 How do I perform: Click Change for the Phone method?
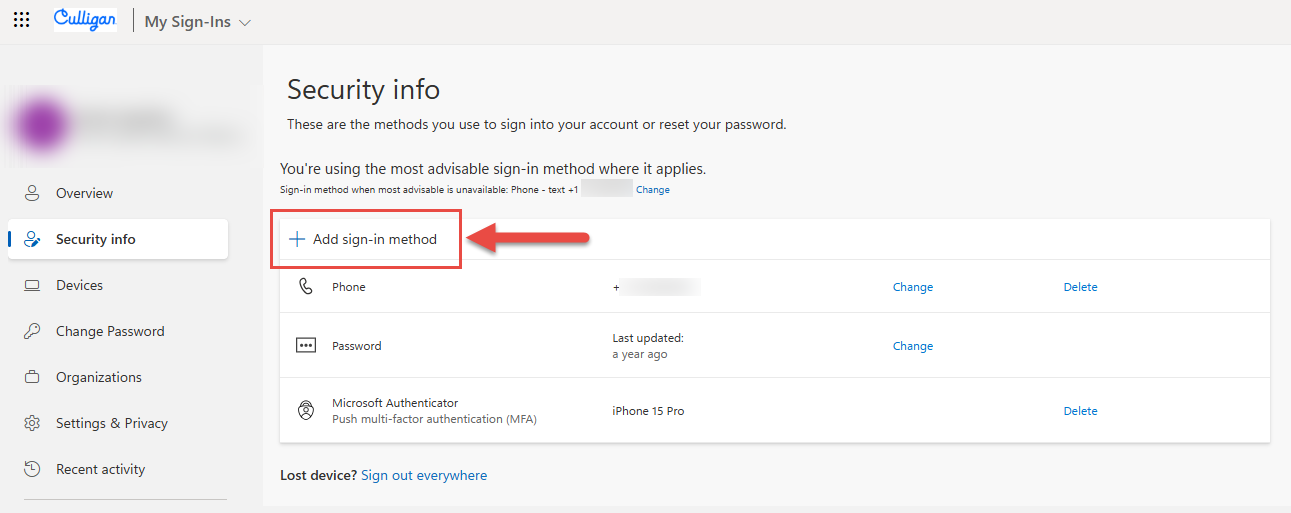click(912, 287)
